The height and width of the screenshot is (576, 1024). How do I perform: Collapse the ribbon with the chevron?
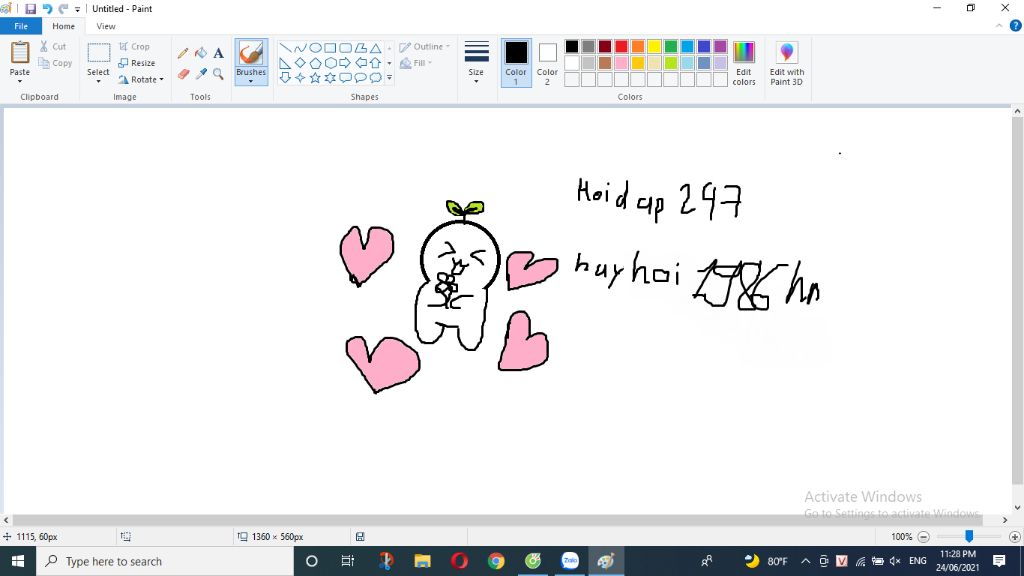pos(999,26)
